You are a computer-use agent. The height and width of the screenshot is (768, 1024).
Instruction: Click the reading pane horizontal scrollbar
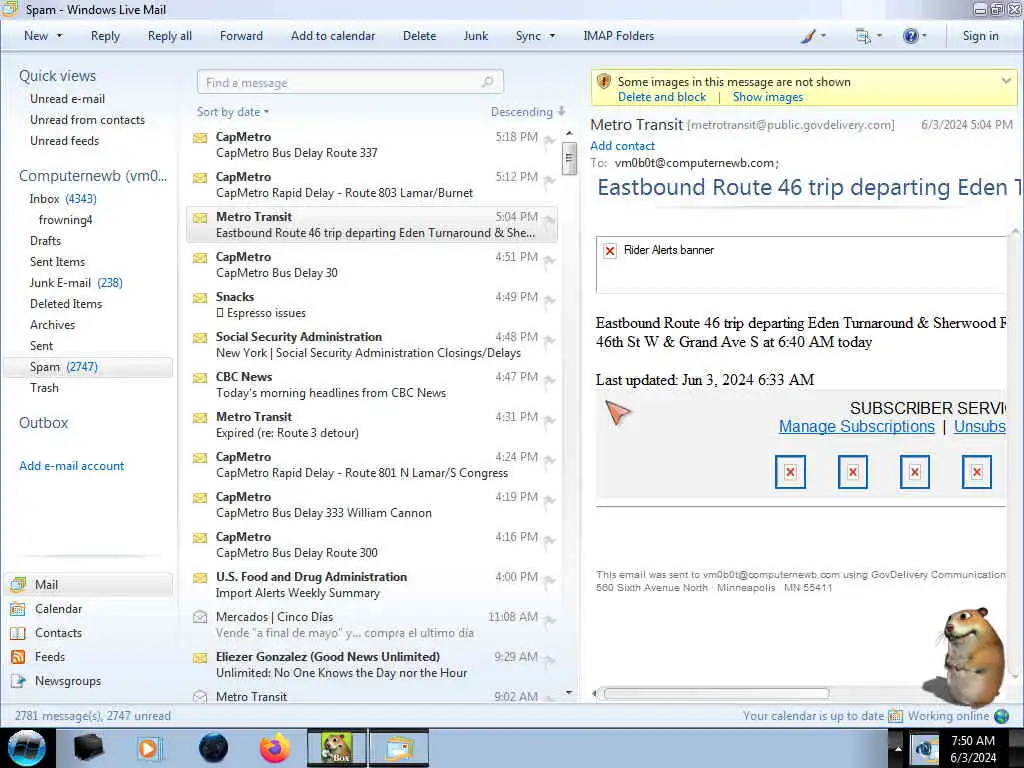click(x=716, y=694)
